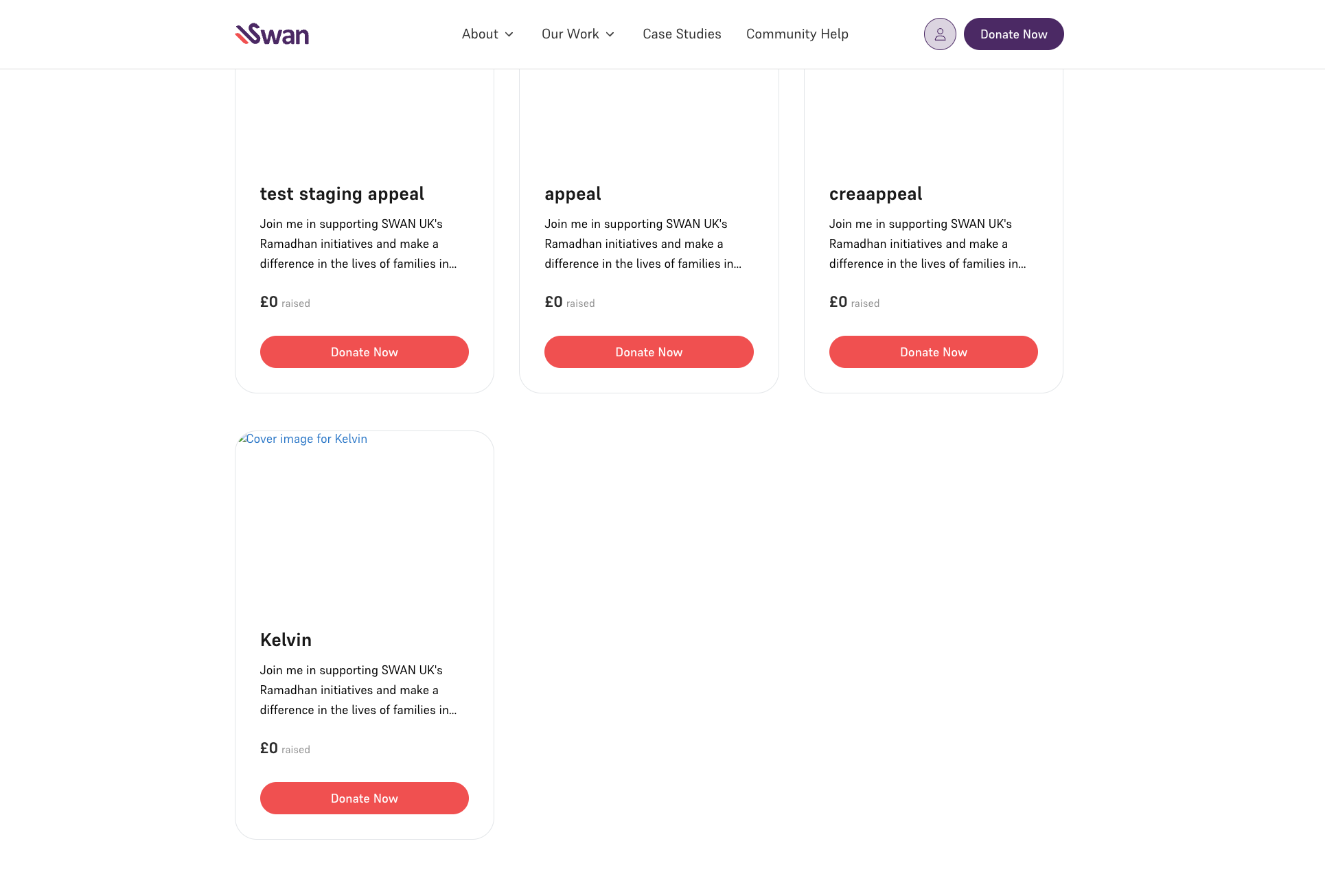Expand the About dropdown chevron
The image size is (1325, 896).
[509, 34]
